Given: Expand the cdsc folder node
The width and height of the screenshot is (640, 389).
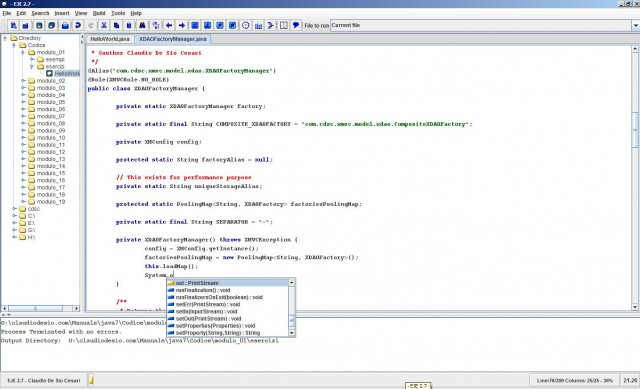Looking at the screenshot, I should pos(14,209).
